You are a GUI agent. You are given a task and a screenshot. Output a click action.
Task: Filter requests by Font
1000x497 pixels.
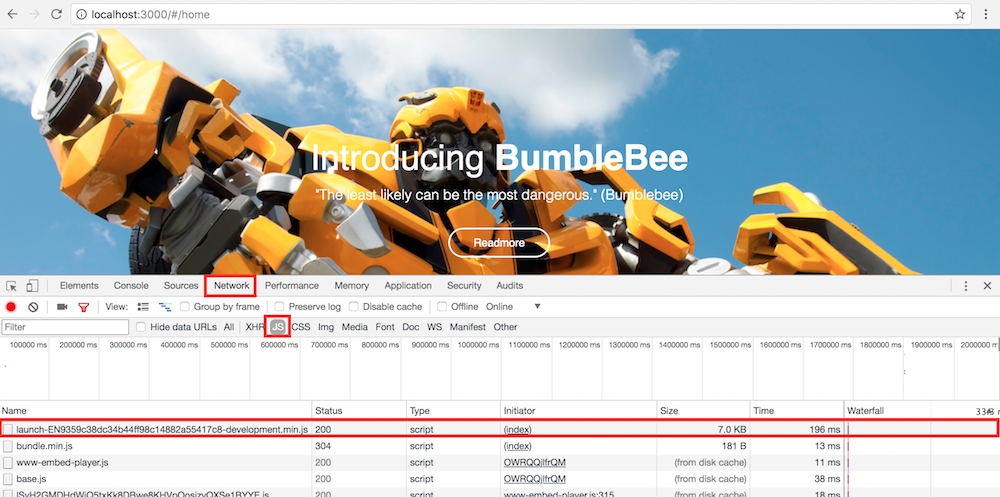385,327
